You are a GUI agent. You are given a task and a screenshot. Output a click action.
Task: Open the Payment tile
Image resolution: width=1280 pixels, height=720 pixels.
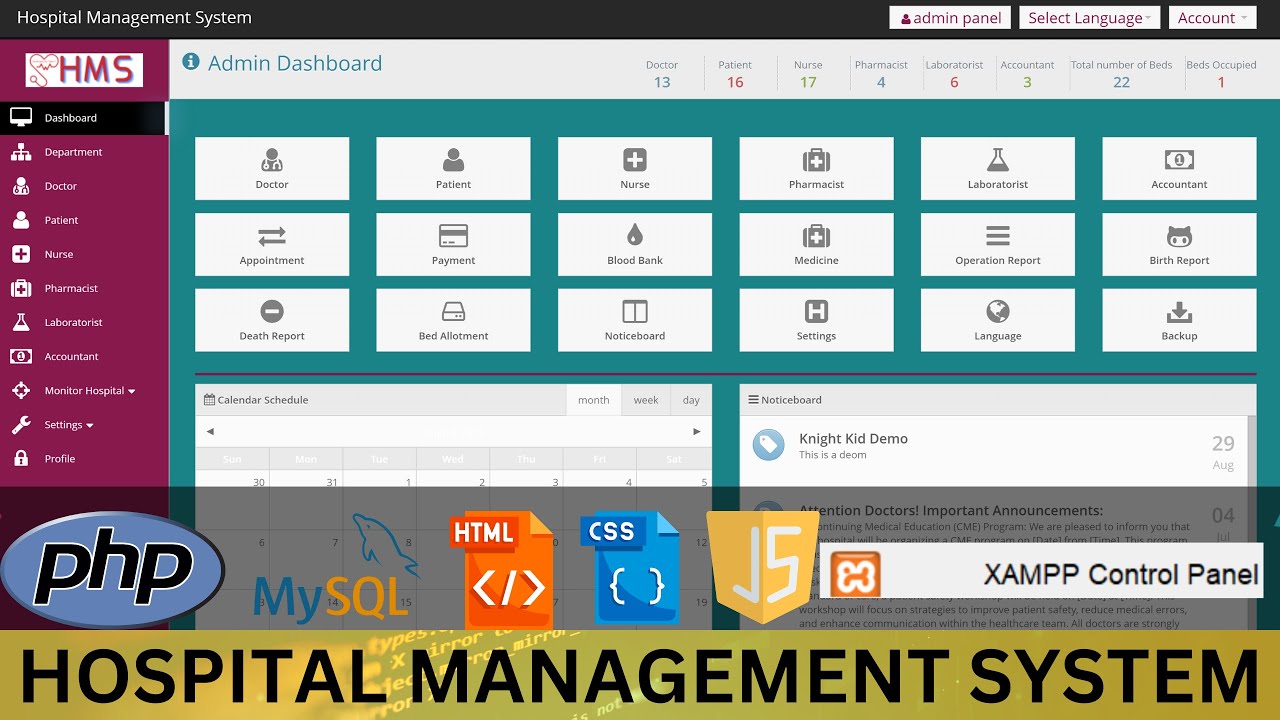pyautogui.click(x=453, y=245)
